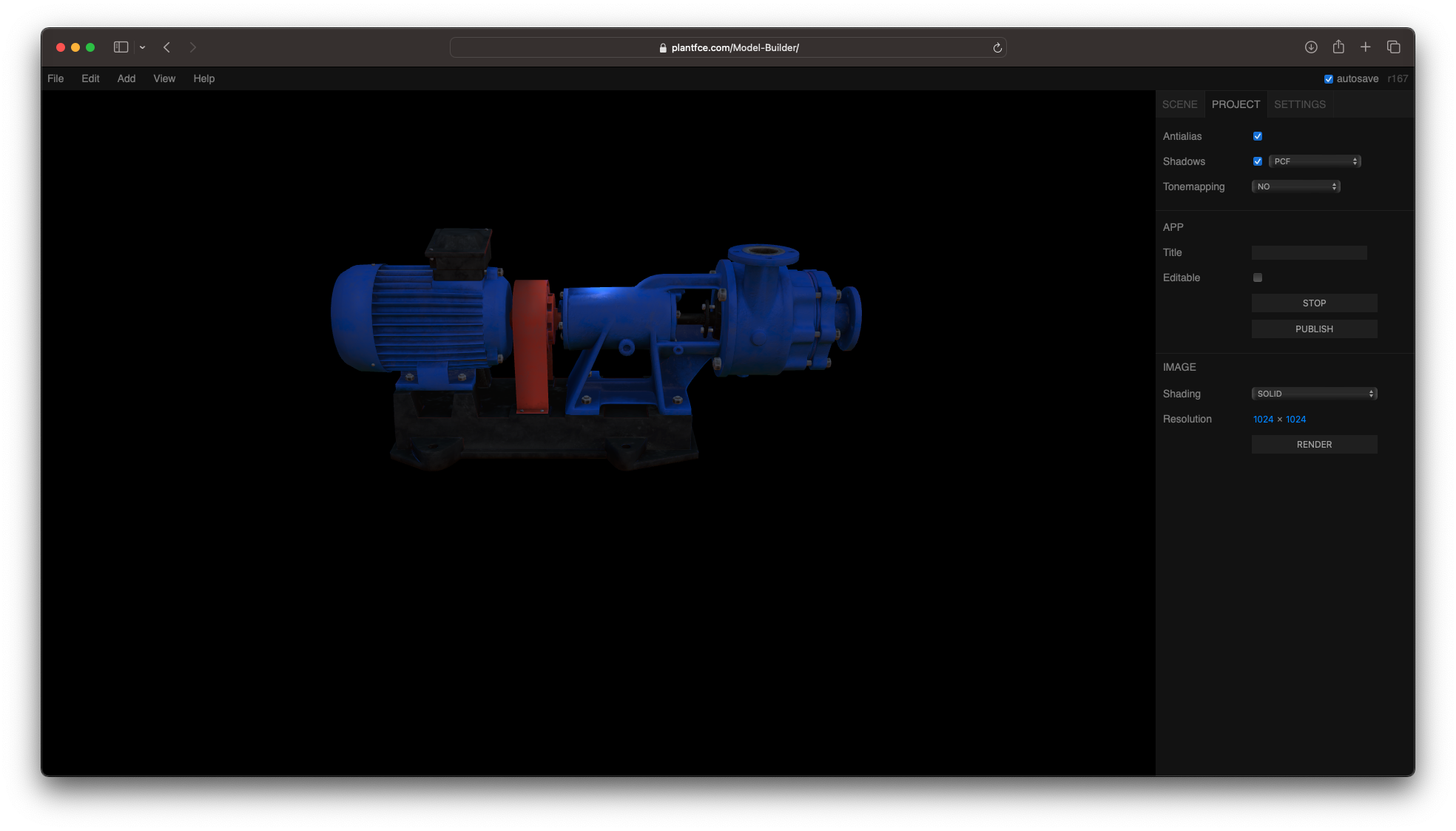Click the App Title input field
1456x831 pixels.
click(x=1309, y=252)
